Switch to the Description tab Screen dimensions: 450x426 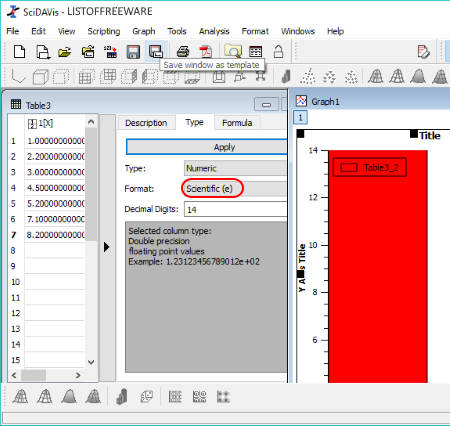(146, 123)
